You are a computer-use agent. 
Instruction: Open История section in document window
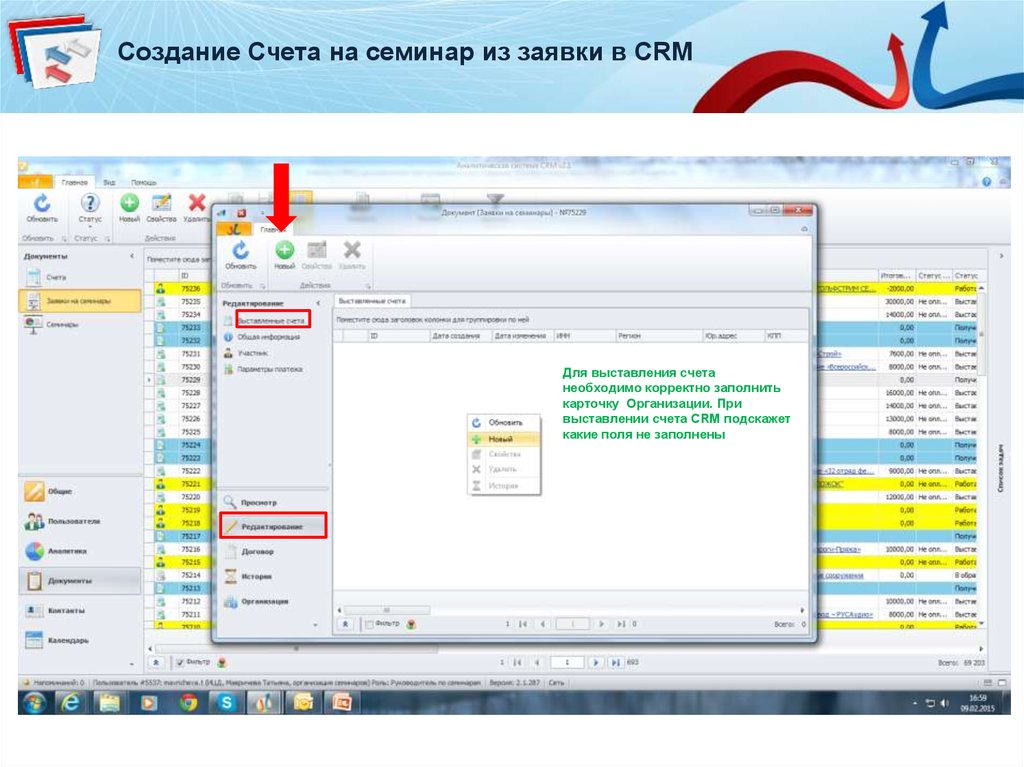point(256,577)
